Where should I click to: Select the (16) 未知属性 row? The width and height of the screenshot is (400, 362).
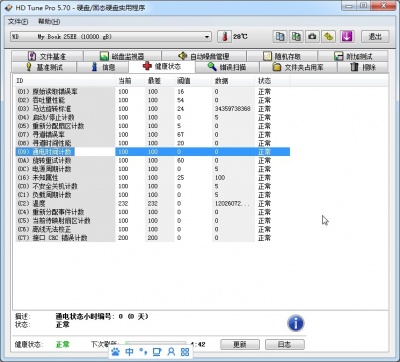coord(153,178)
